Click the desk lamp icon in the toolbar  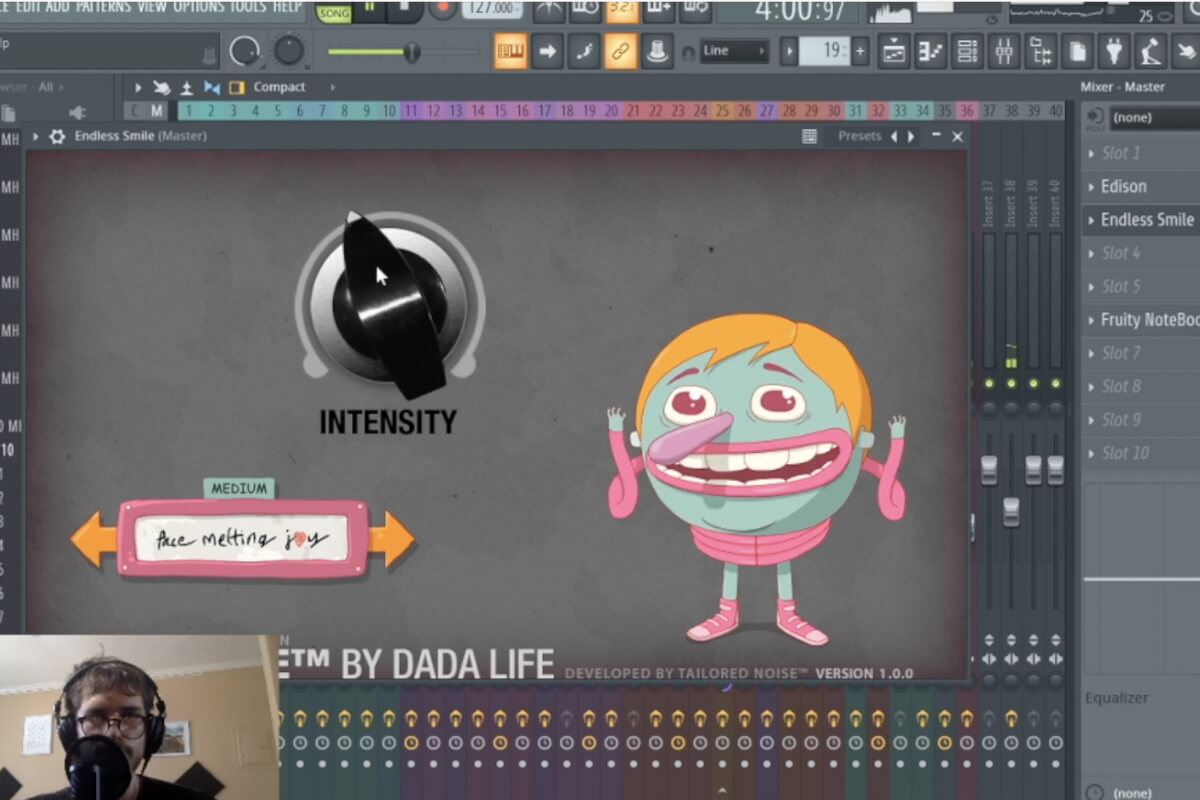(1150, 51)
